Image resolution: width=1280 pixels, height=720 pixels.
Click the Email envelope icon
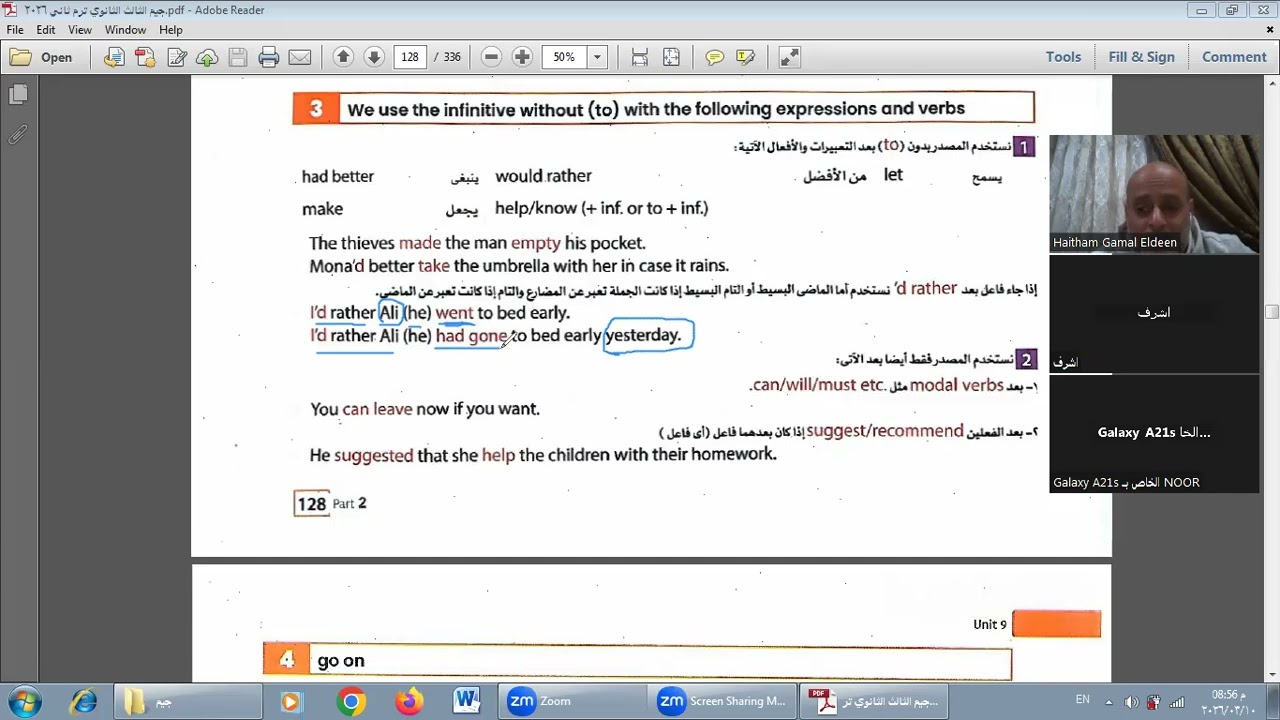coord(300,57)
